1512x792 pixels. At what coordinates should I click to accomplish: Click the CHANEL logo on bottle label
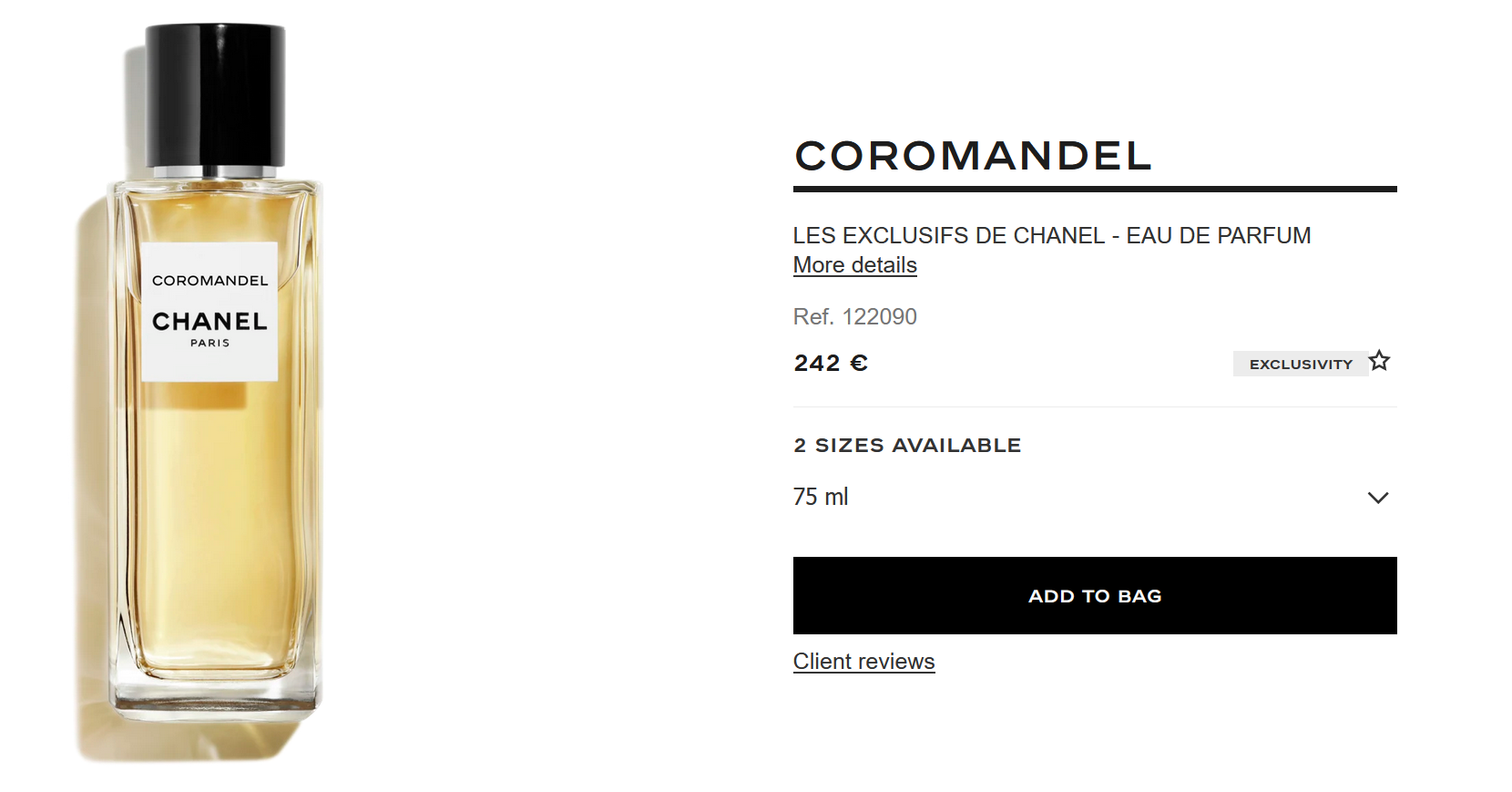[x=209, y=322]
